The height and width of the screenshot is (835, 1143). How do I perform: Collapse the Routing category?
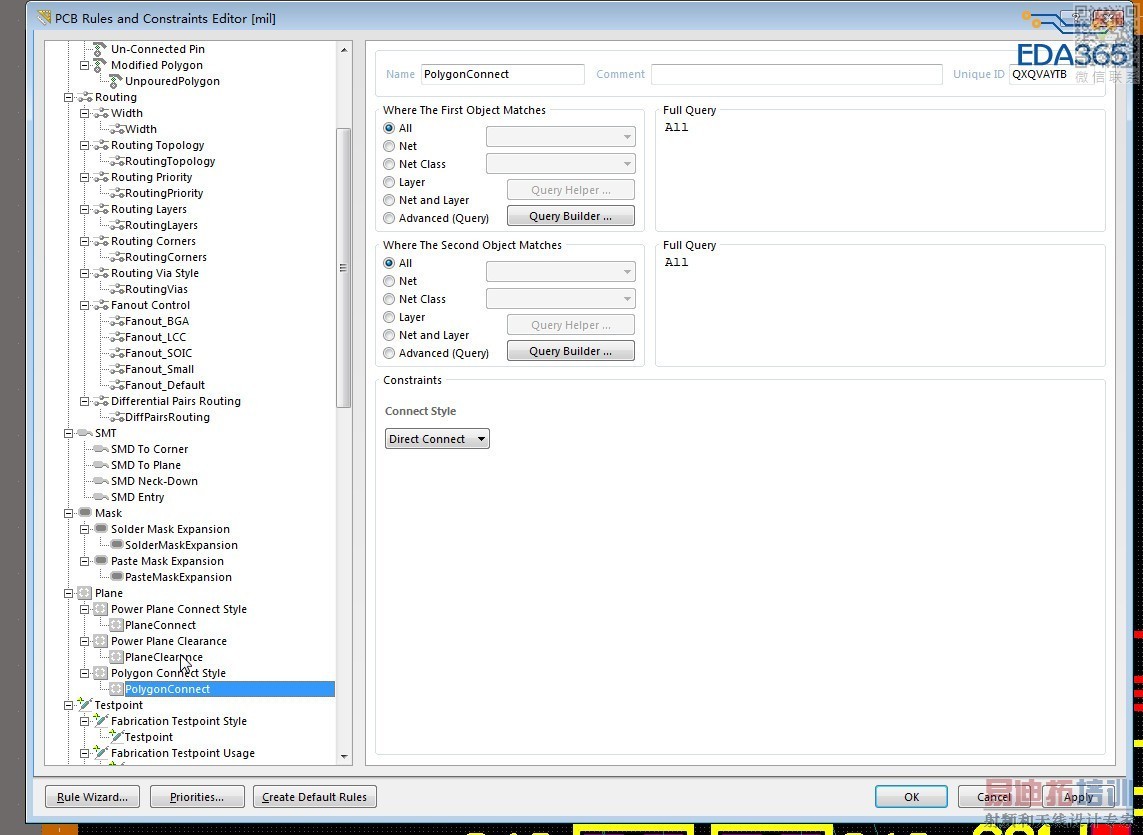[69, 97]
